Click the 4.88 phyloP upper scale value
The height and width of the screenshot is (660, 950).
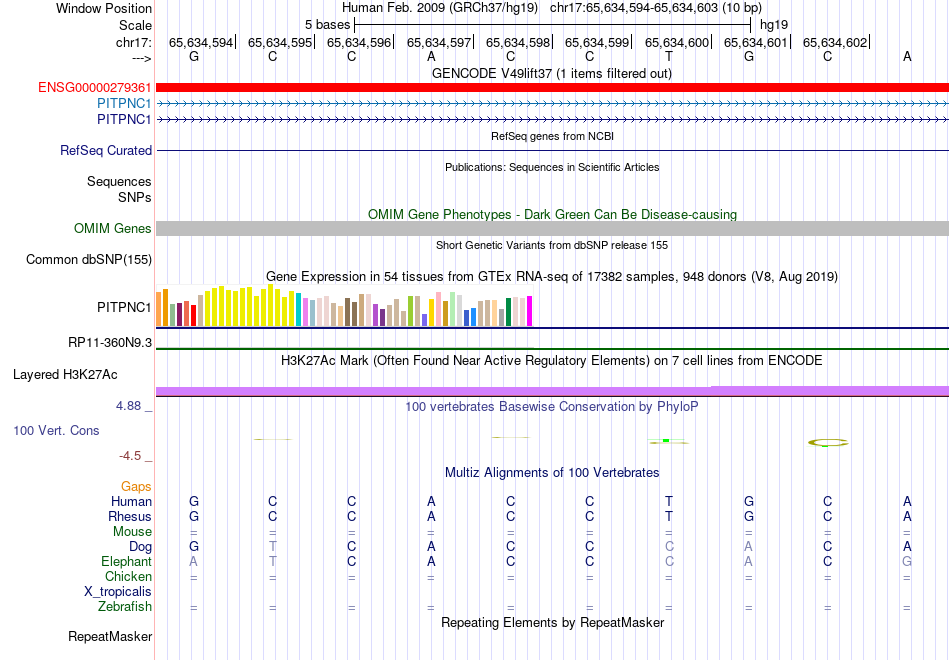pos(128,406)
